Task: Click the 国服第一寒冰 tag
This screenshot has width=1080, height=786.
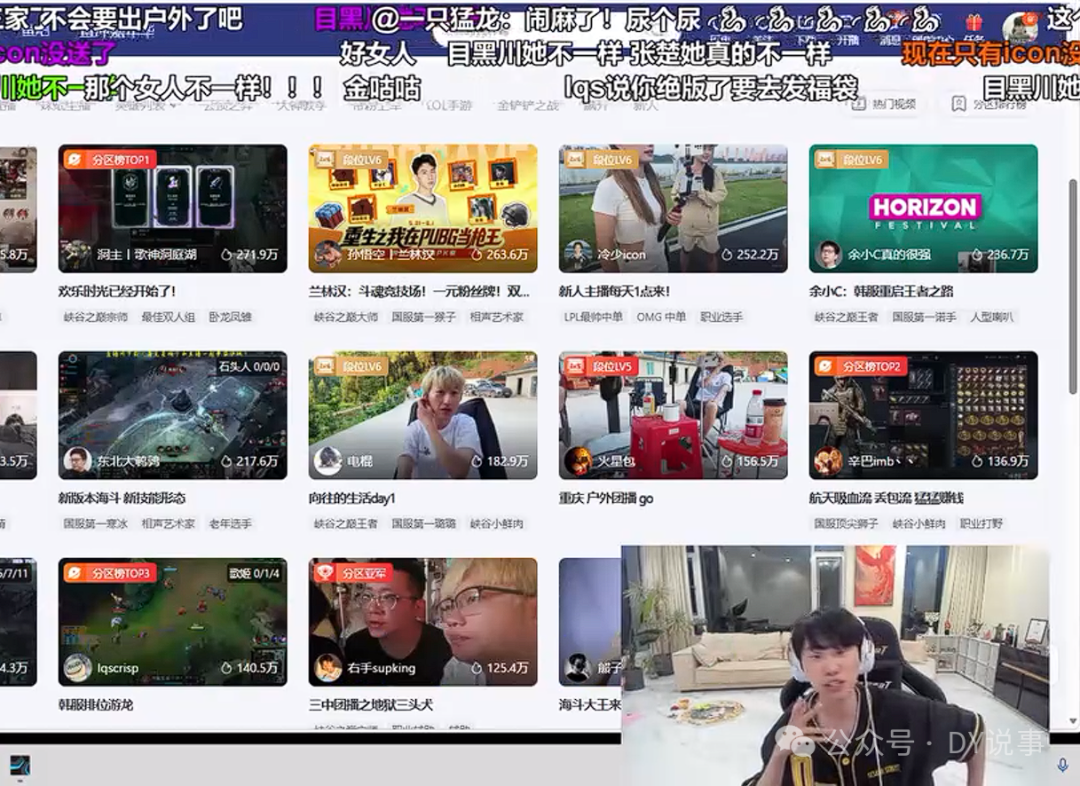Action: point(96,524)
